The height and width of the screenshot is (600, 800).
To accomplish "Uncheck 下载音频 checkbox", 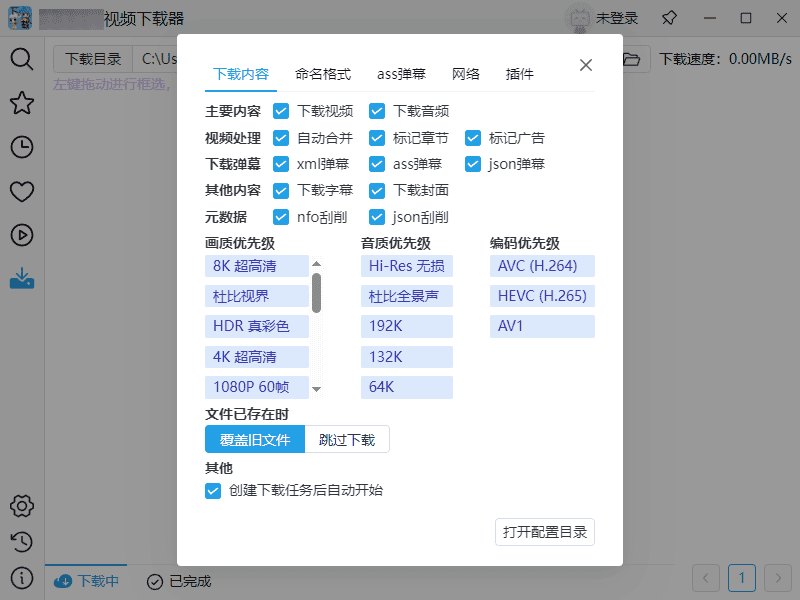I will pos(377,111).
